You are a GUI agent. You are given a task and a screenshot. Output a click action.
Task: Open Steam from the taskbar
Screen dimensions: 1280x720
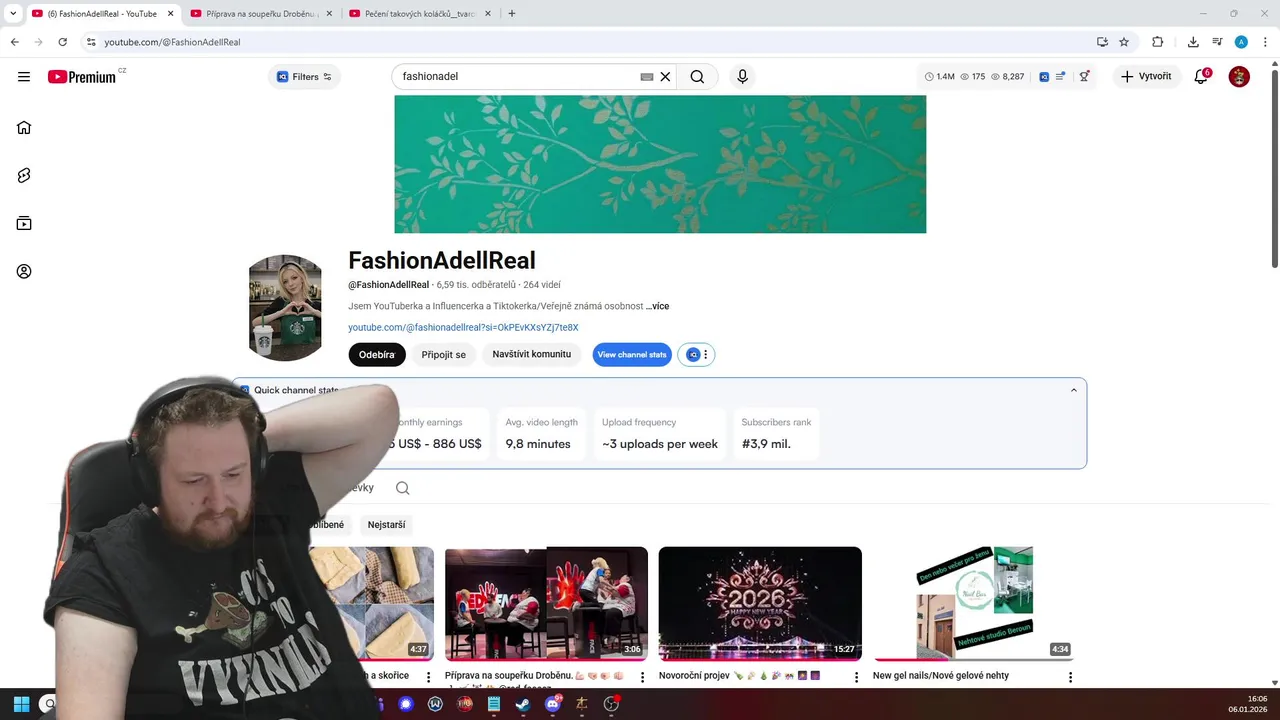pyautogui.click(x=523, y=704)
